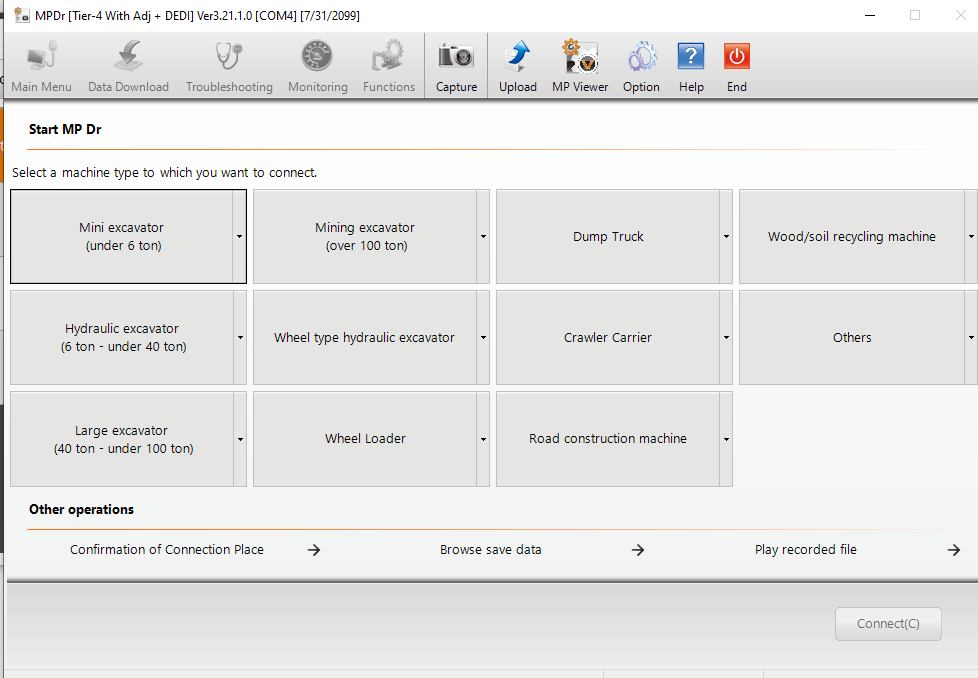978x678 pixels.
Task: Click the Help question mark icon
Action: pos(691,58)
